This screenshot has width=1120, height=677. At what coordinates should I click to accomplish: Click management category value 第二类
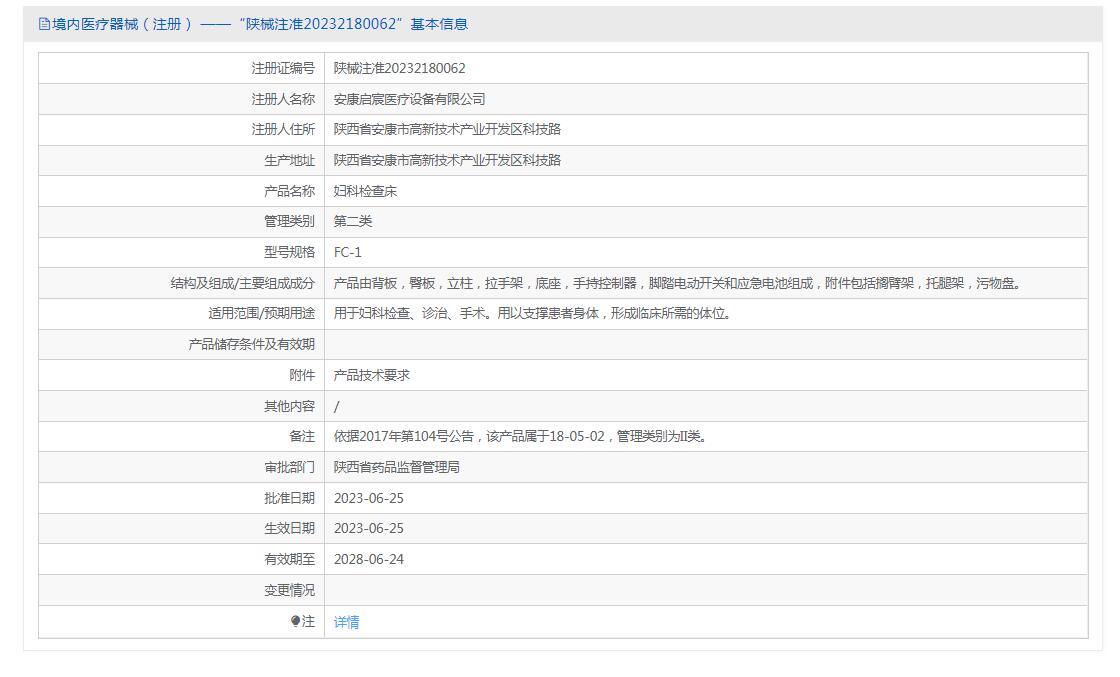point(353,221)
